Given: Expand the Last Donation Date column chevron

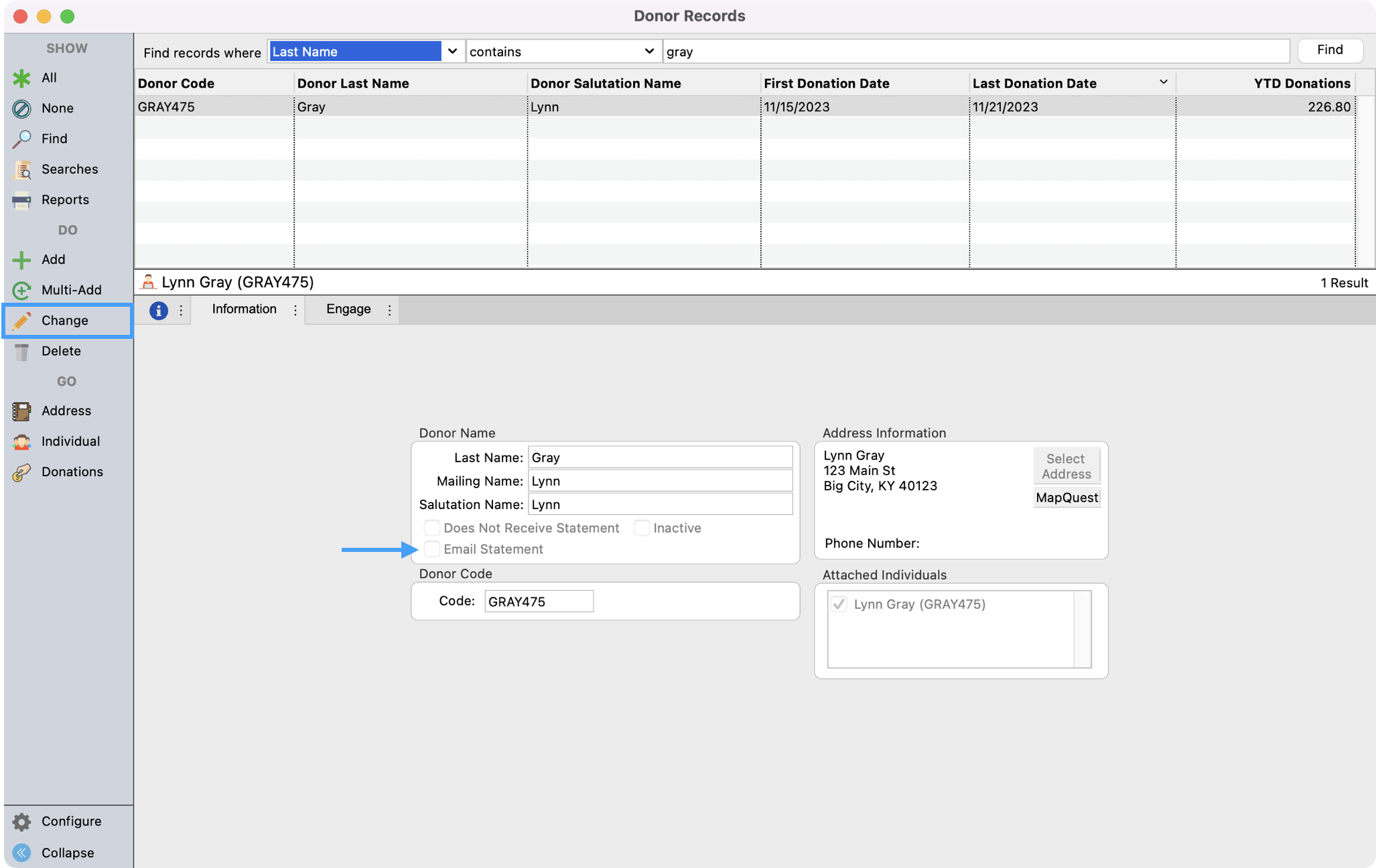Looking at the screenshot, I should [1163, 82].
